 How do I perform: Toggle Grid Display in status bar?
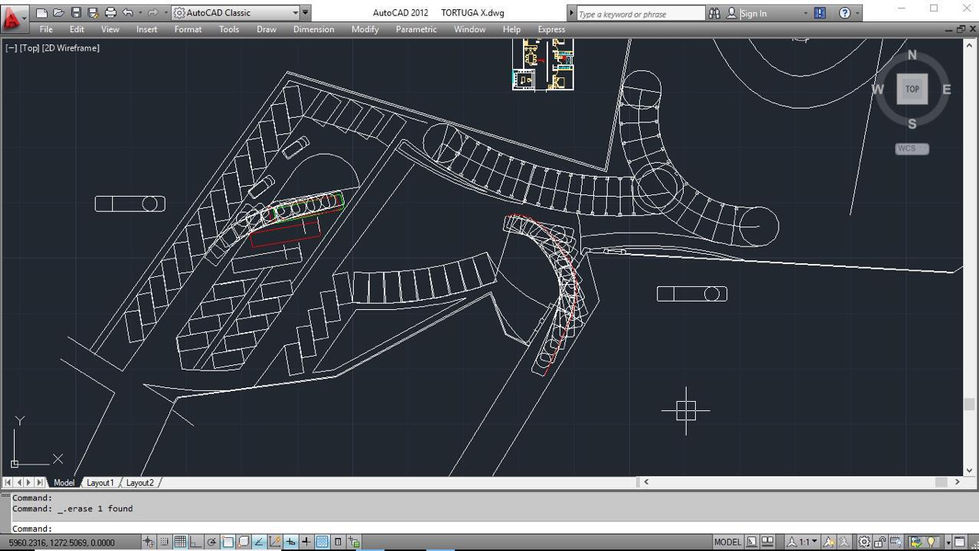(x=180, y=542)
